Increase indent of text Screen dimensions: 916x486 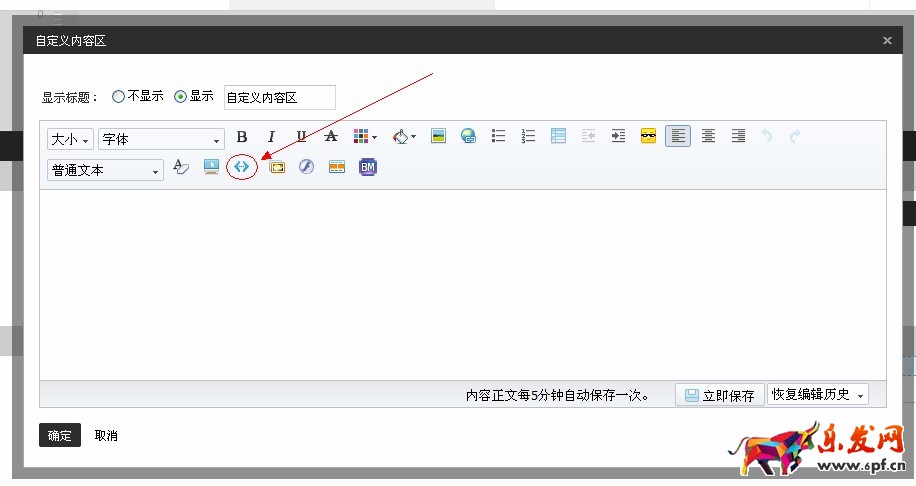(618, 136)
